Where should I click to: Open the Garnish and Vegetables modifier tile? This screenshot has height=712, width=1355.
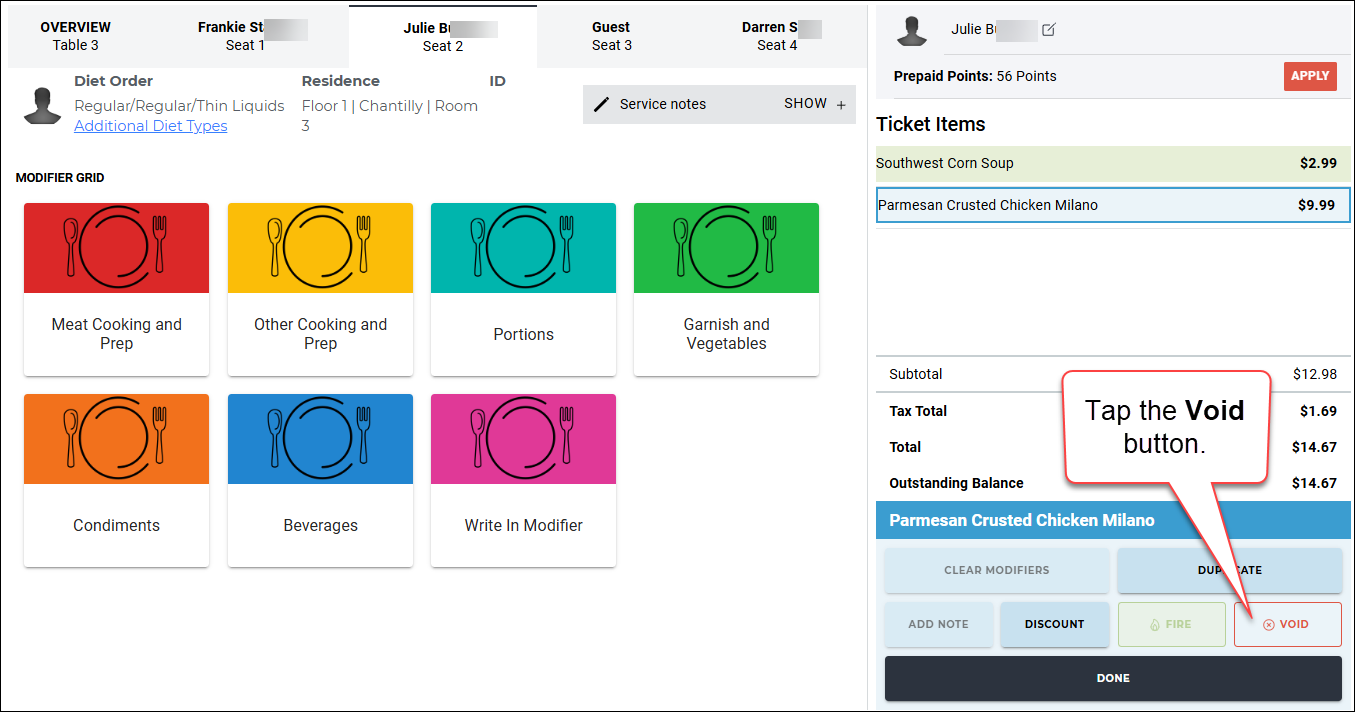point(726,289)
